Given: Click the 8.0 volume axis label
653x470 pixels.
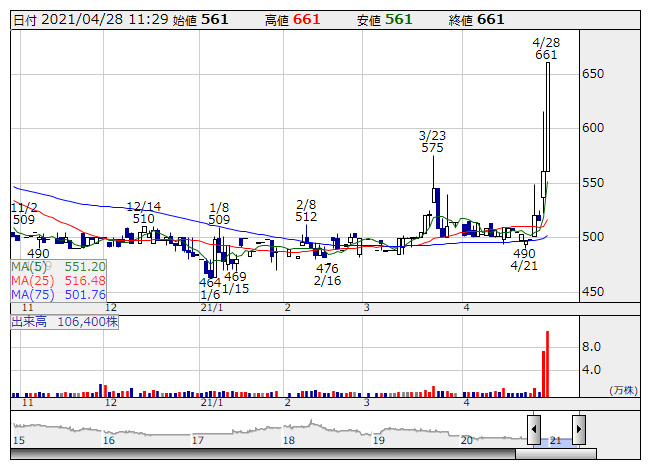Looking at the screenshot, I should (x=591, y=347).
